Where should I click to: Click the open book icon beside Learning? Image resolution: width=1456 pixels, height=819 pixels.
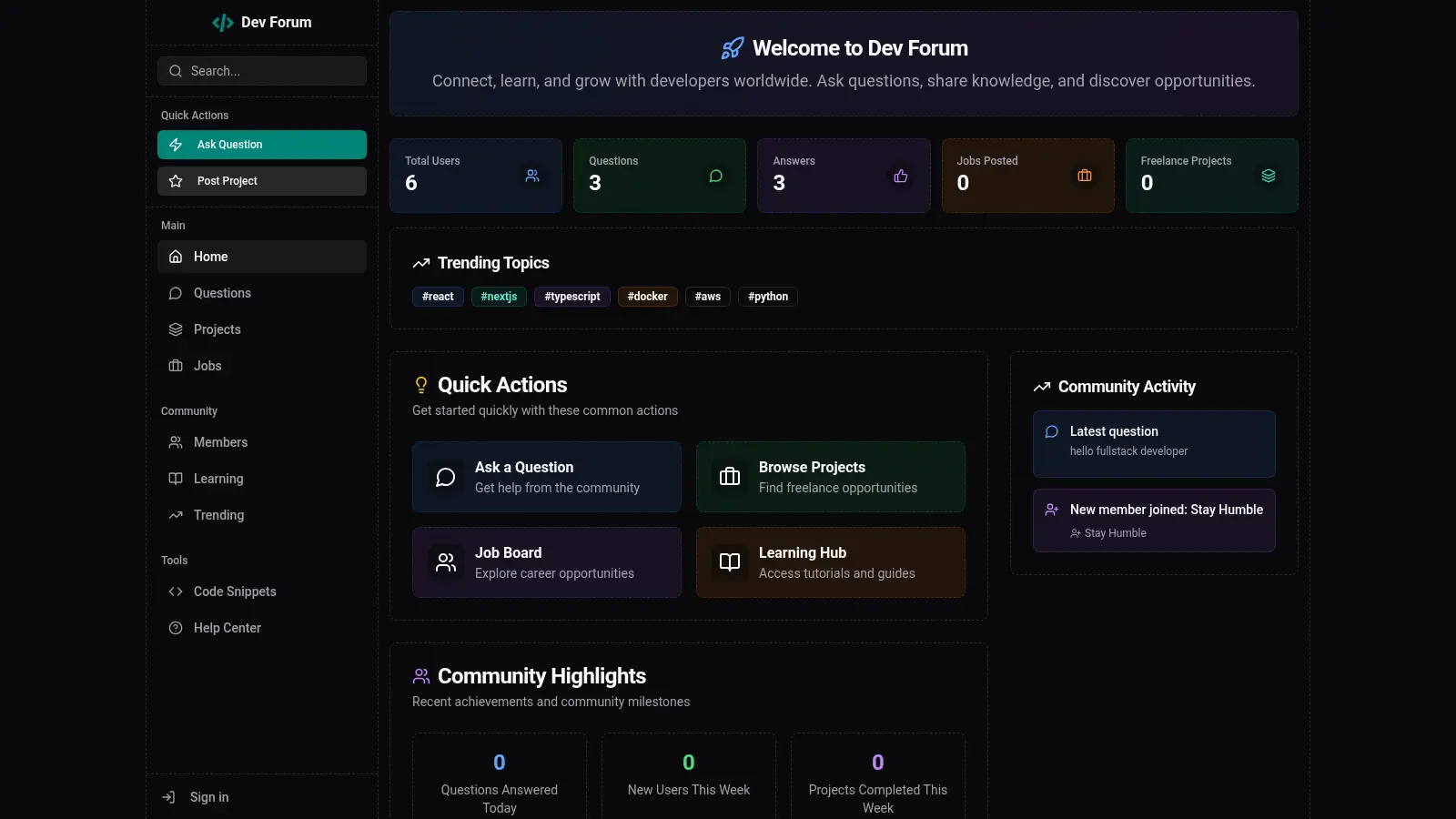176,479
